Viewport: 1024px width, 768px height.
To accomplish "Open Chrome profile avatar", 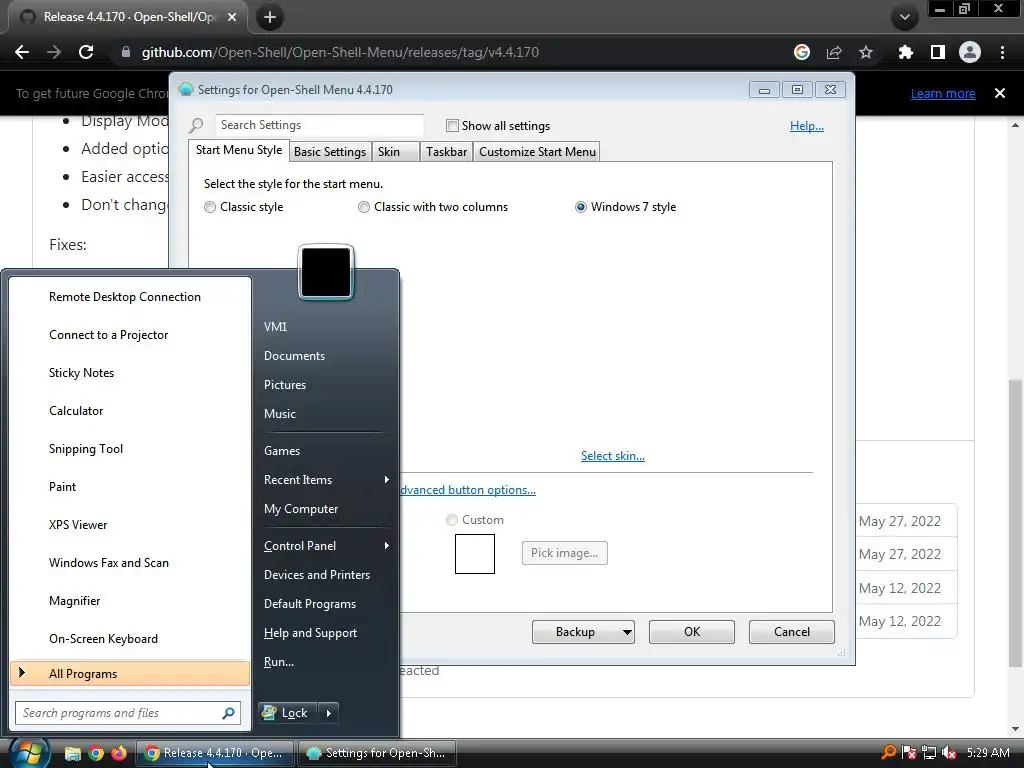I will click(x=970, y=52).
